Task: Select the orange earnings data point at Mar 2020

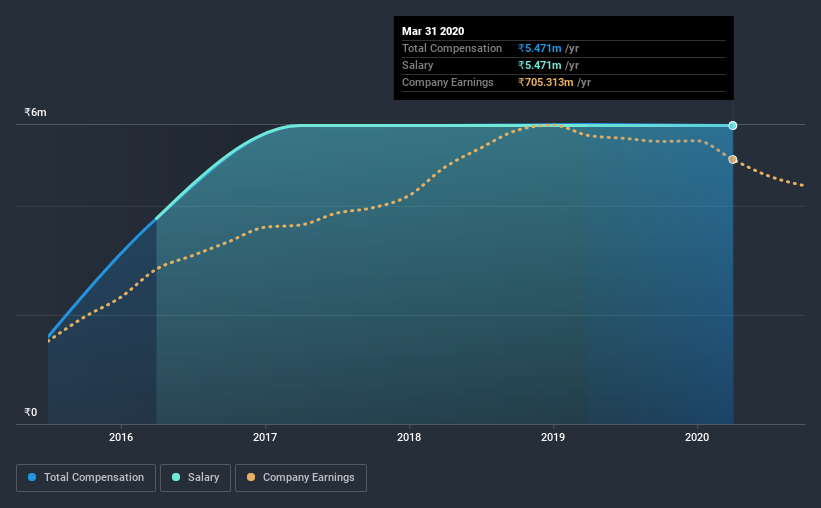Action: (x=733, y=159)
